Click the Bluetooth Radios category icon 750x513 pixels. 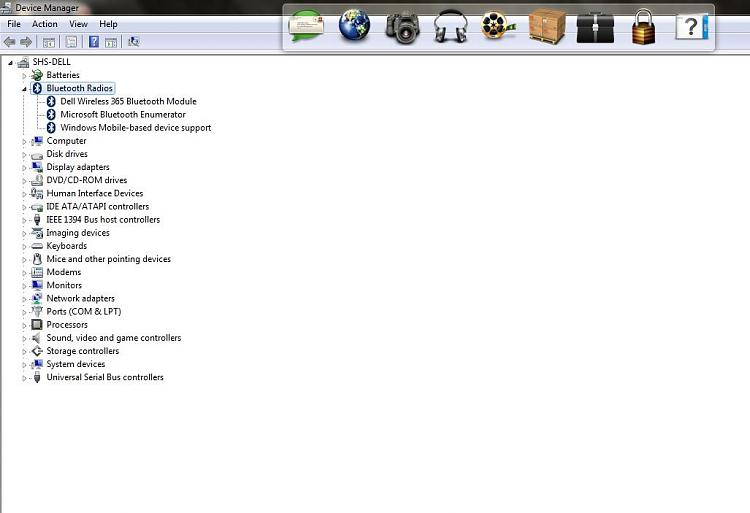click(37, 88)
